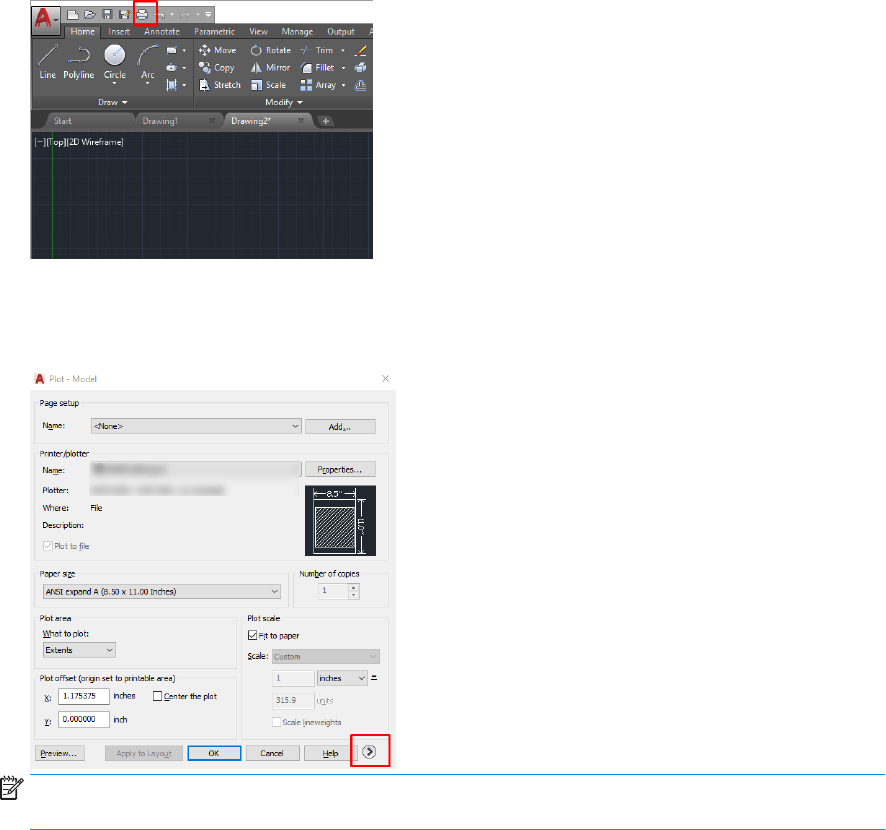
Task: Click the Preview... button
Action: [x=60, y=753]
